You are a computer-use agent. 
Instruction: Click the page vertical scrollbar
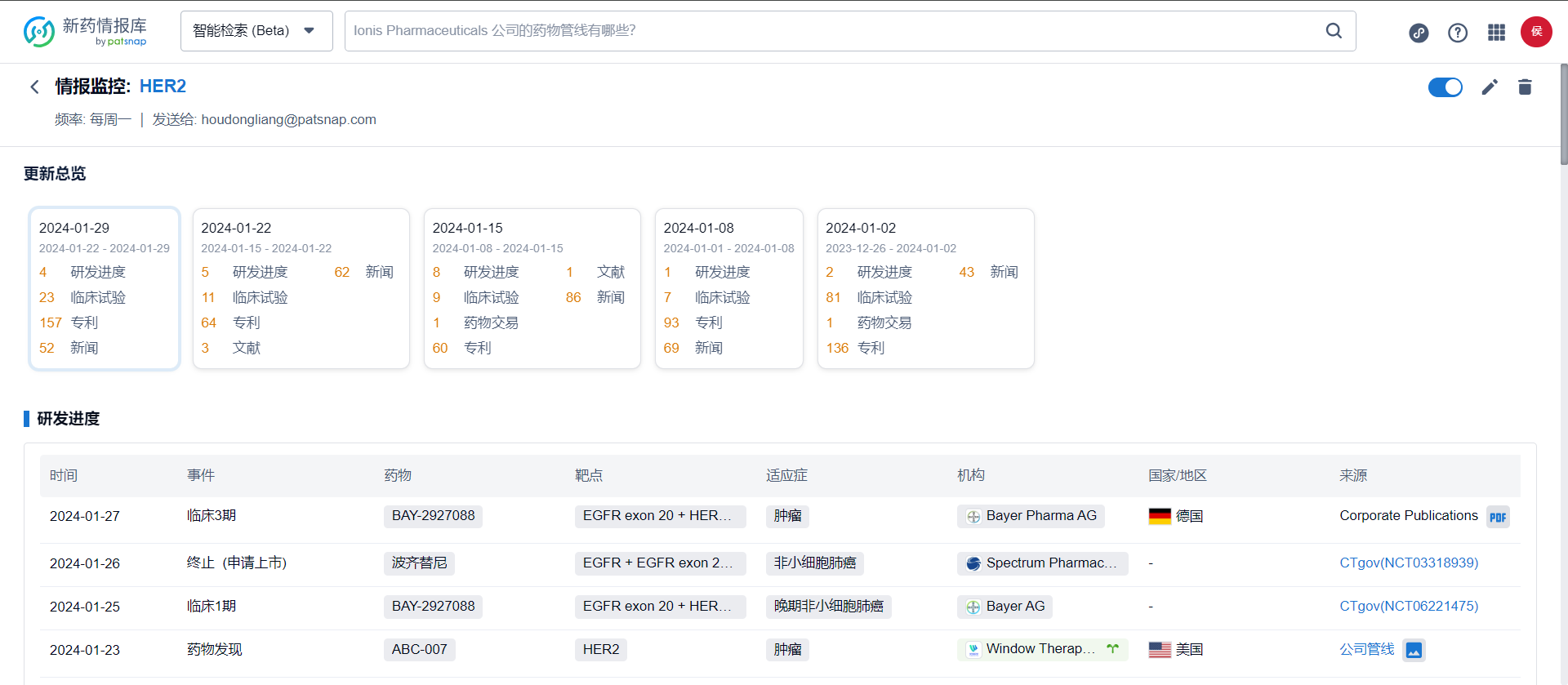point(1563,114)
